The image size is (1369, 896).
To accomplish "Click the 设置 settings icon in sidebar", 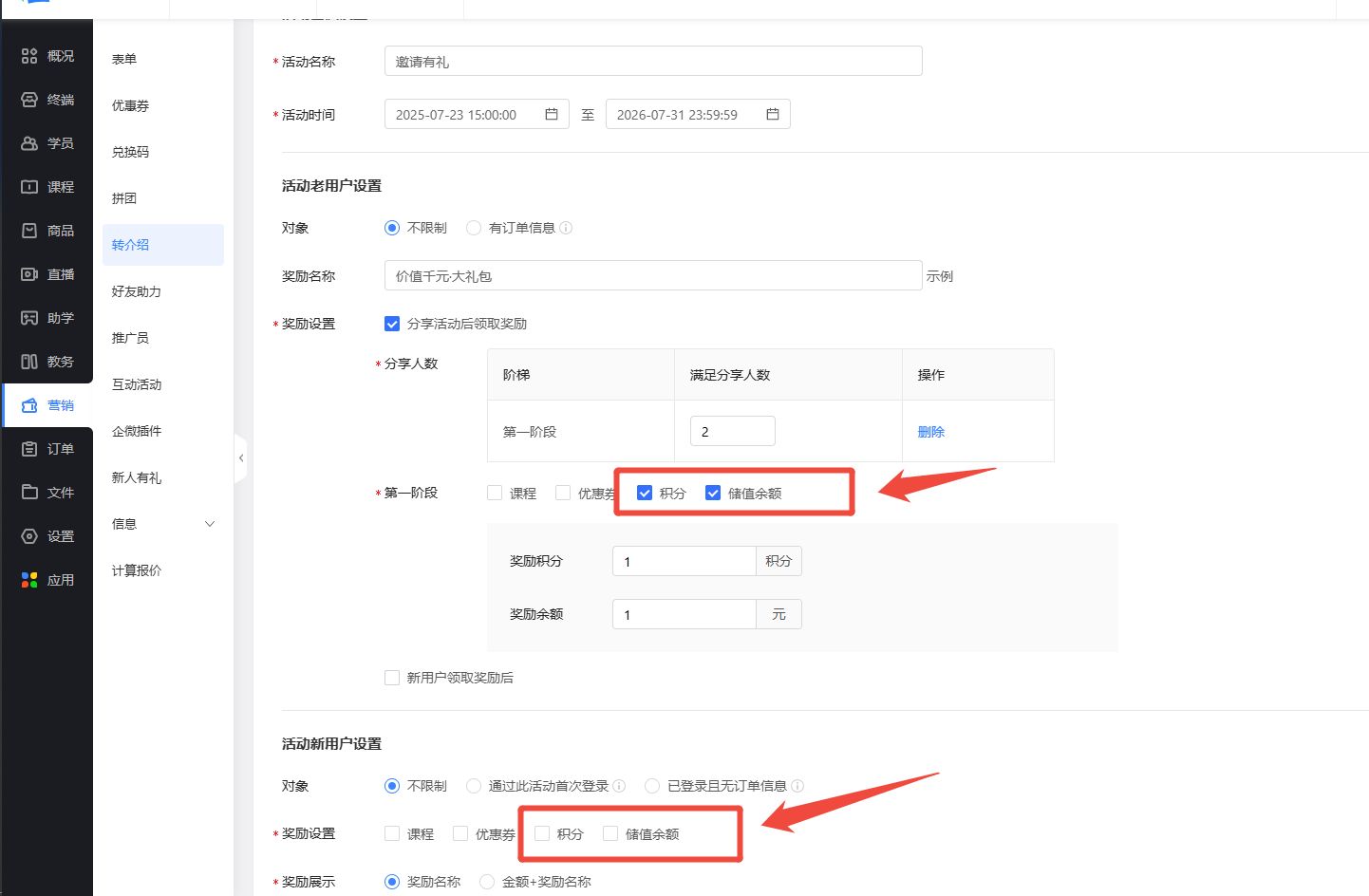I will pyautogui.click(x=29, y=536).
